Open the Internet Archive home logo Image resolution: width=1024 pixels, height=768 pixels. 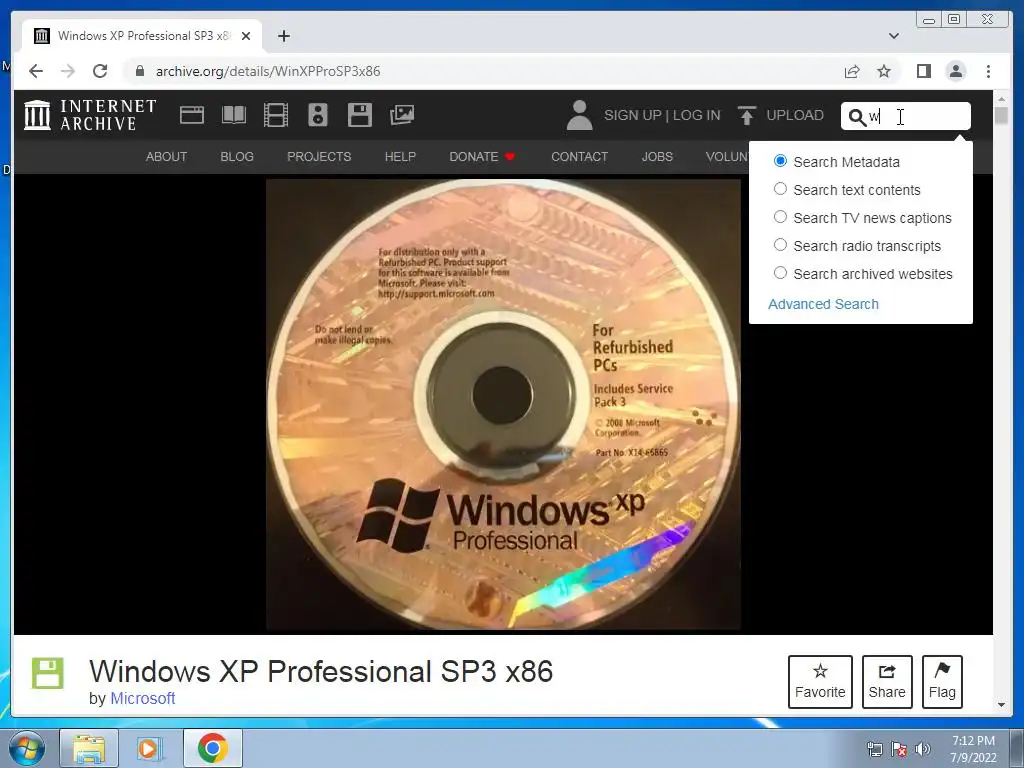pos(90,115)
